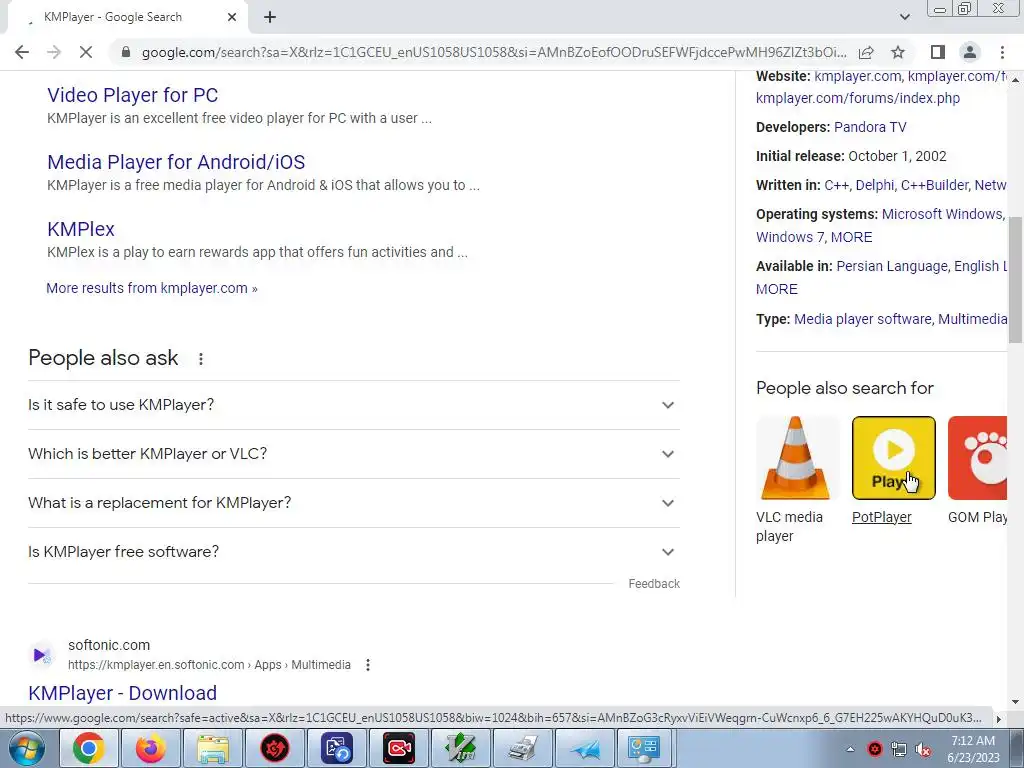1024x768 pixels.
Task: Launch Firefox from the taskbar
Action: pyautogui.click(x=151, y=748)
